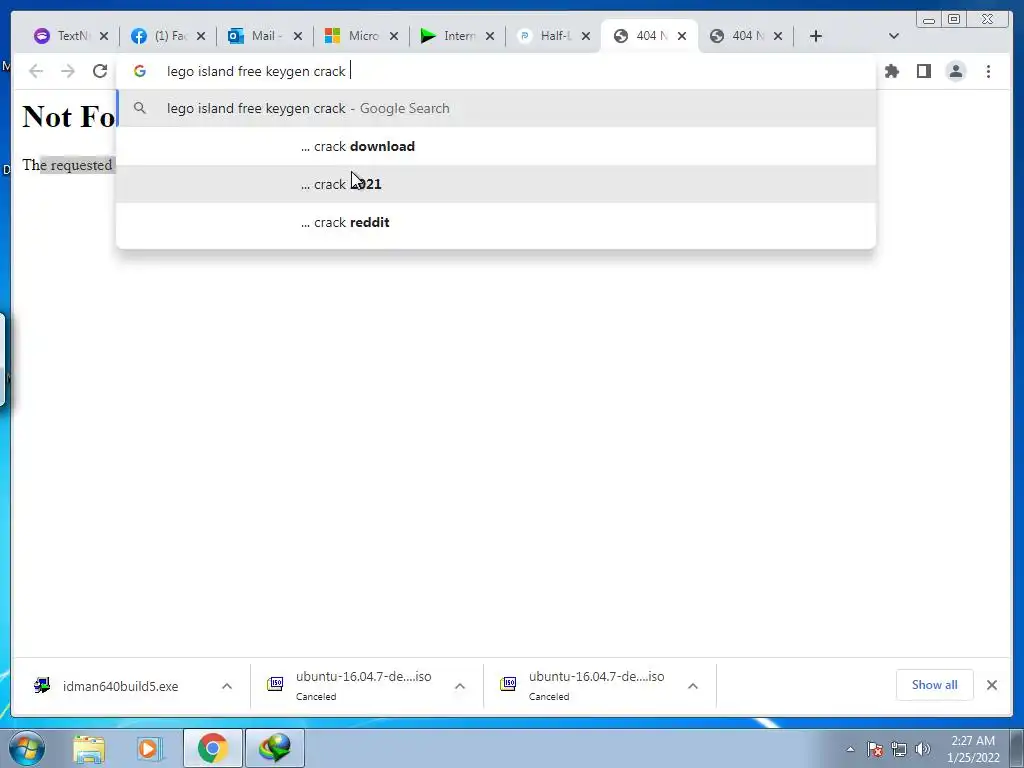Switch to the Microsoft tab
This screenshot has height=768, width=1024.
pyautogui.click(x=353, y=36)
